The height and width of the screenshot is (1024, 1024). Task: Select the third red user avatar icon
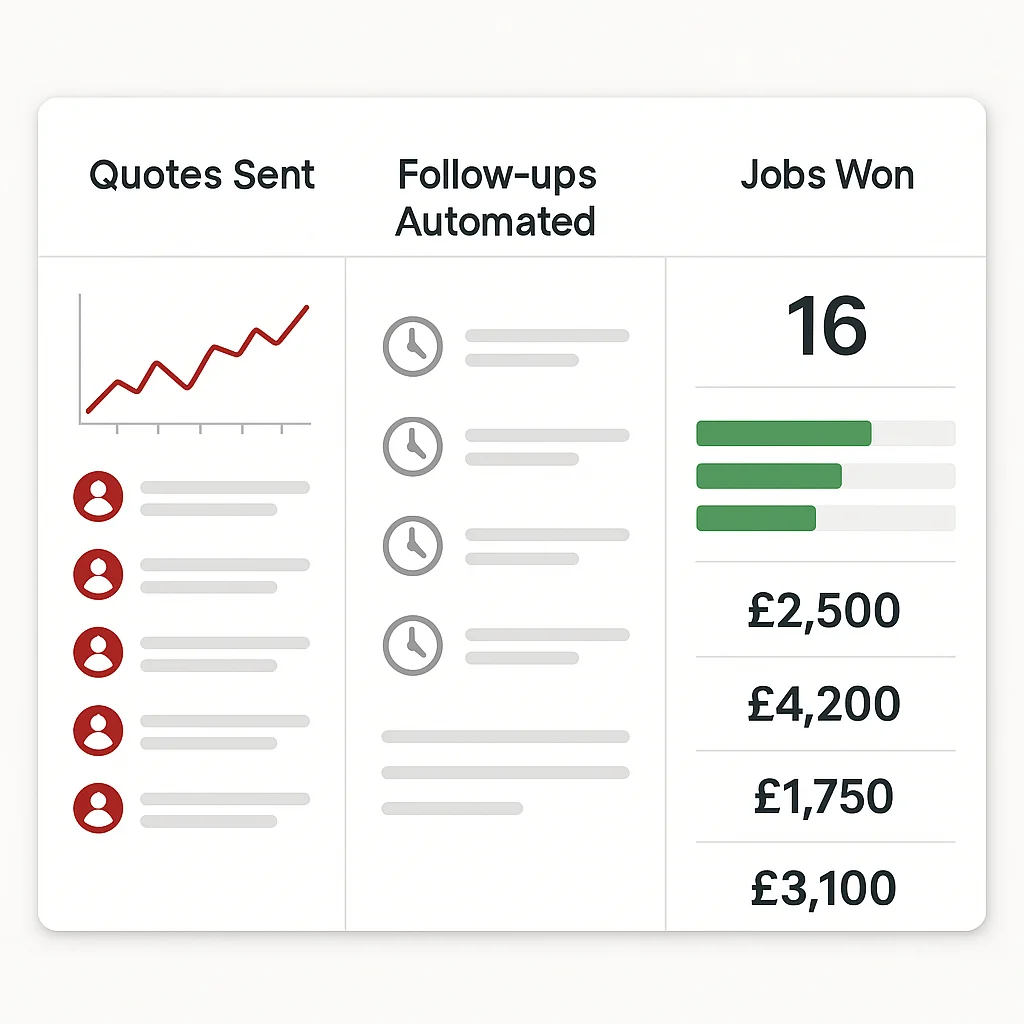(98, 652)
